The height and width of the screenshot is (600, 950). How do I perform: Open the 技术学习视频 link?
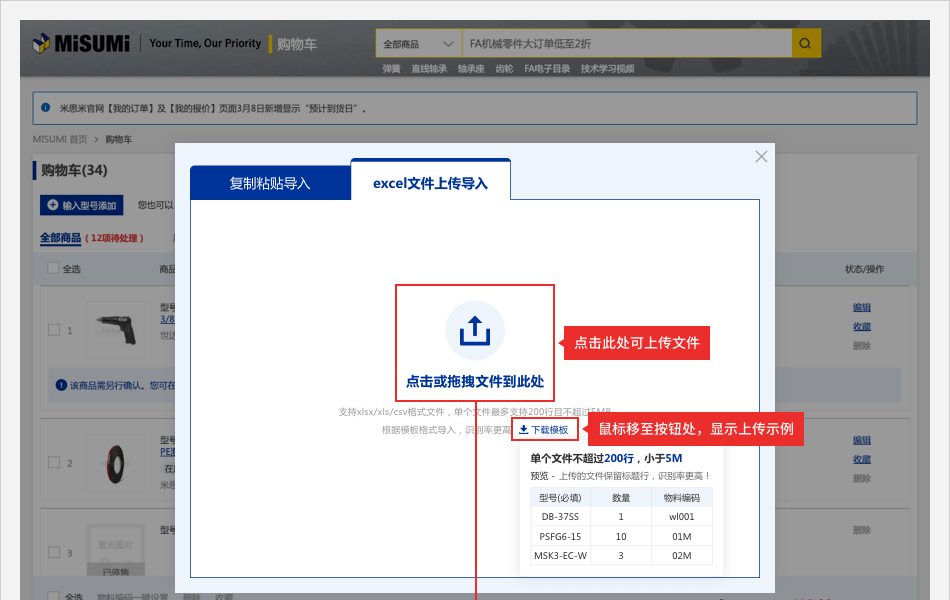tap(607, 69)
